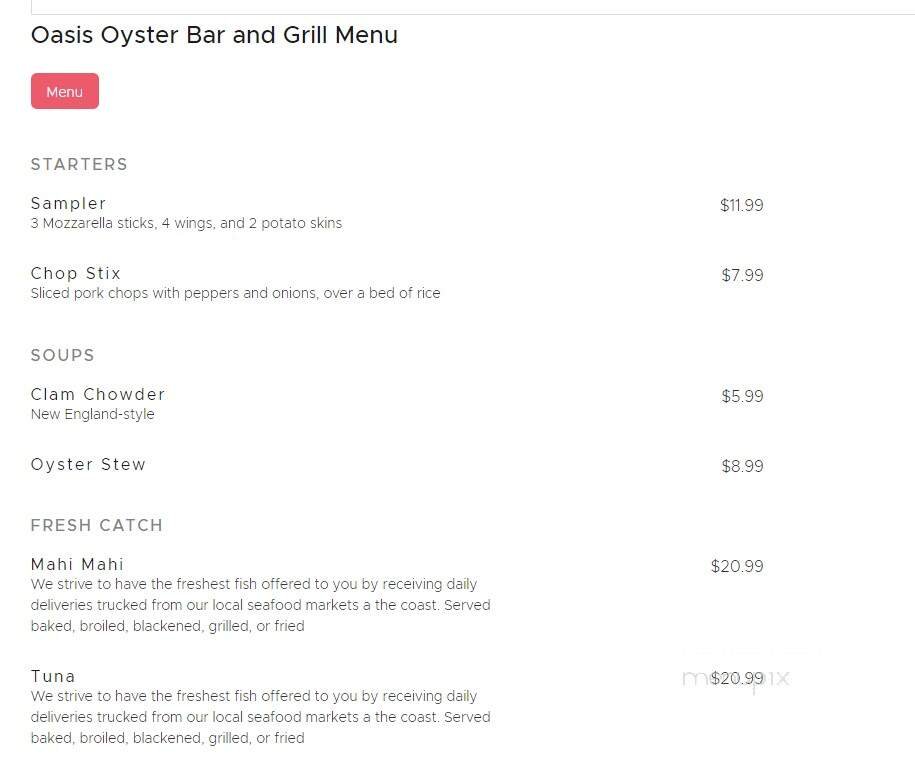915x761 pixels.
Task: Click the Clam Chowder item
Action: (x=97, y=394)
